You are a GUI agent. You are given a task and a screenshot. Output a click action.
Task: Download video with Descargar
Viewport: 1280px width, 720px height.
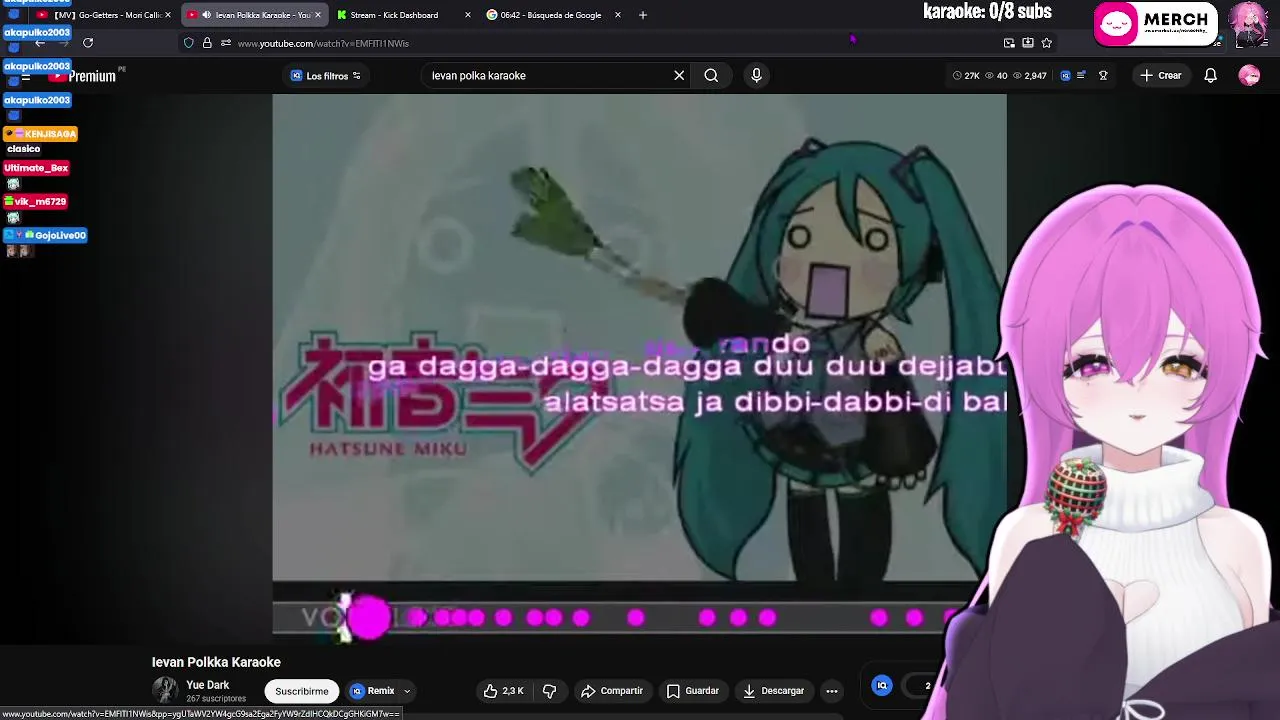(774, 691)
